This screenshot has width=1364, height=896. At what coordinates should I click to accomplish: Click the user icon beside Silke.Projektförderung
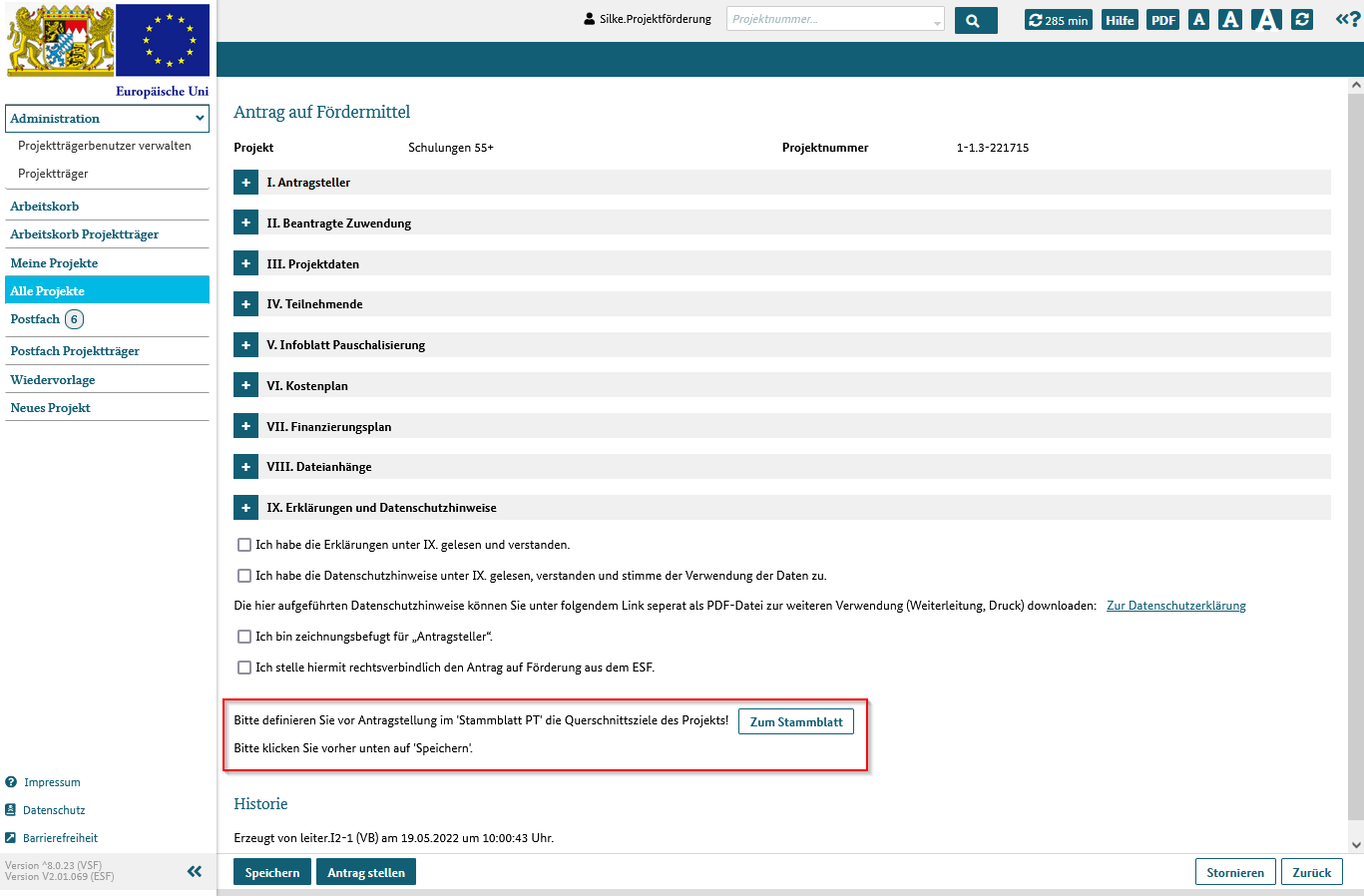coord(590,19)
